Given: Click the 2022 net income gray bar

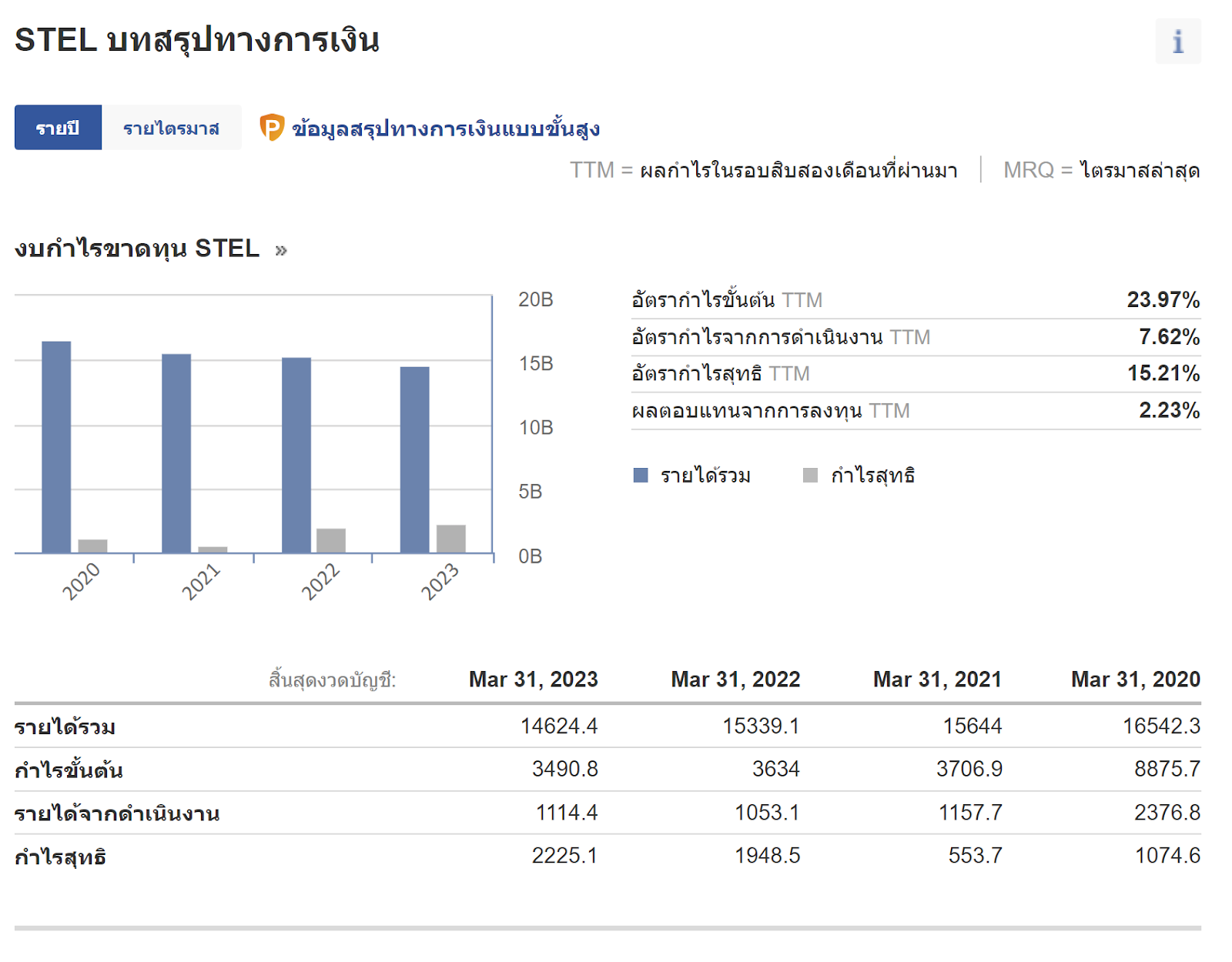Looking at the screenshot, I should click(x=331, y=540).
